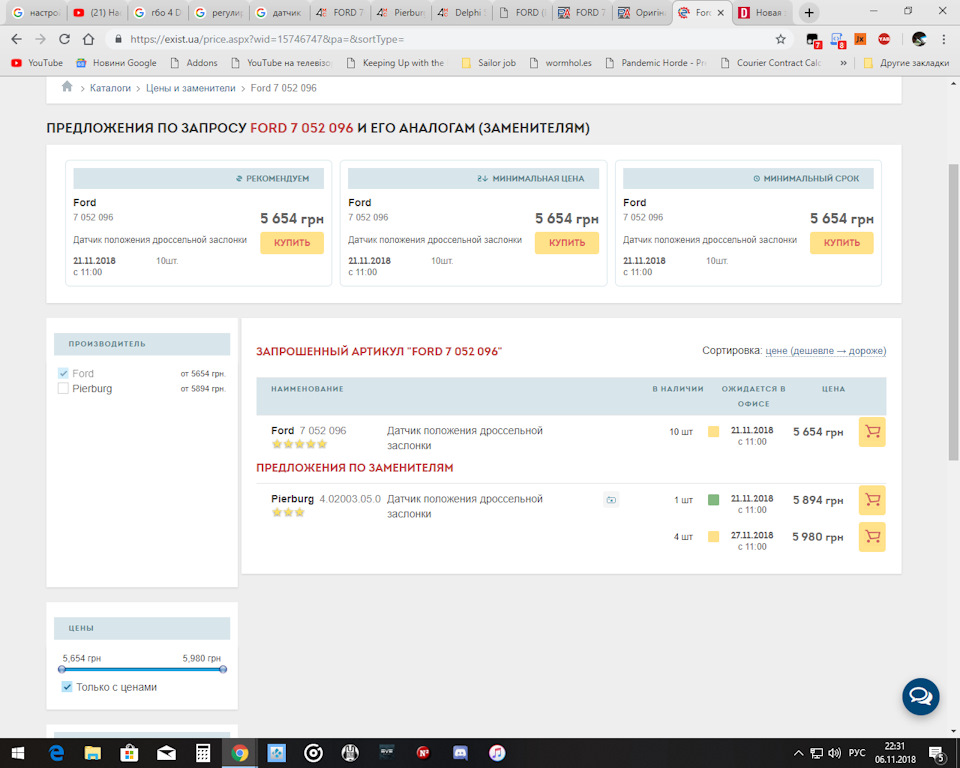Switch to the YouTube "(21)" tab

[x=98, y=12]
